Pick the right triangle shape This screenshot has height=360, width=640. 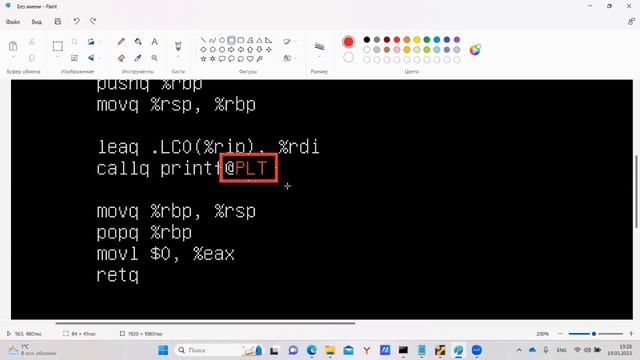268,40
